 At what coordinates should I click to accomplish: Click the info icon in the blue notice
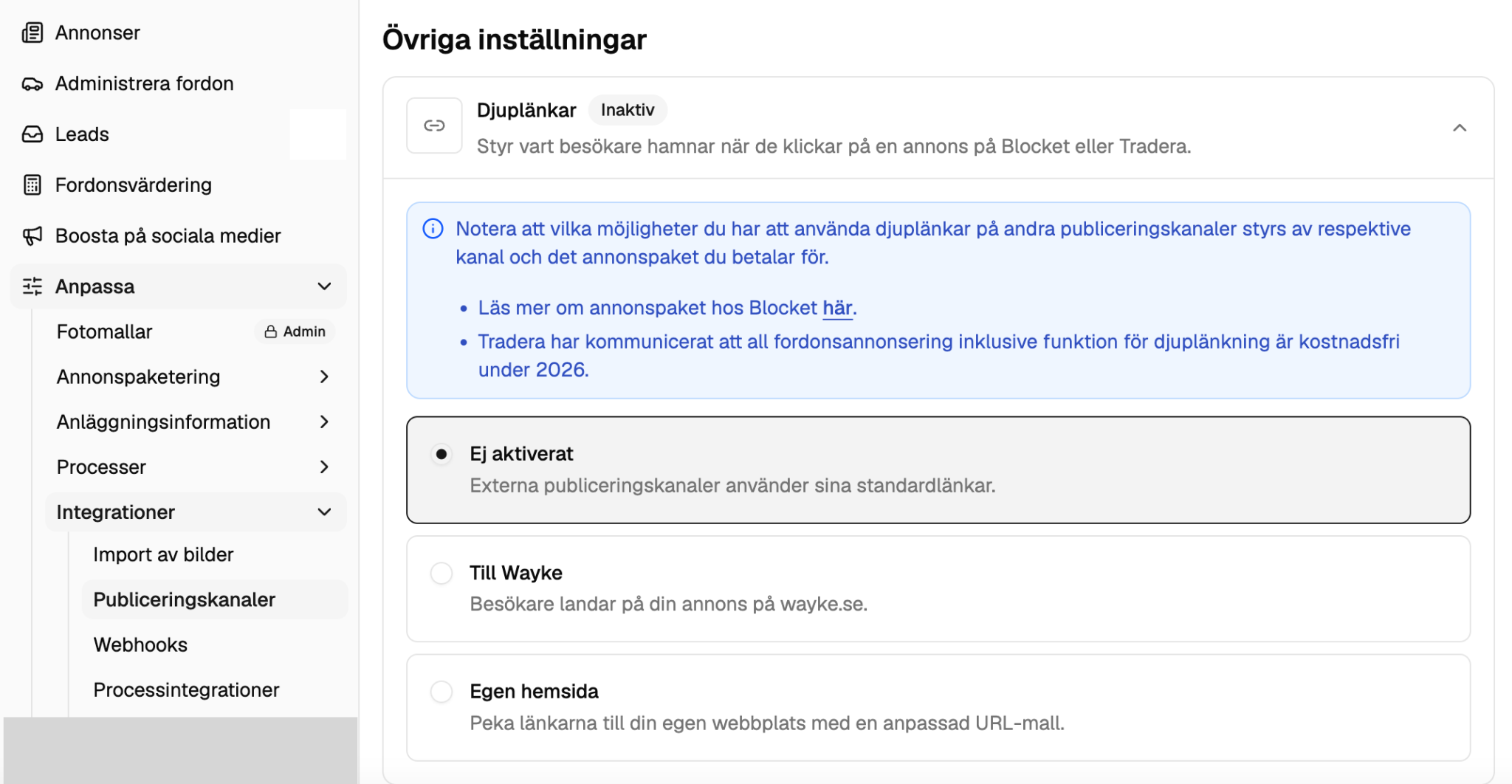click(433, 229)
